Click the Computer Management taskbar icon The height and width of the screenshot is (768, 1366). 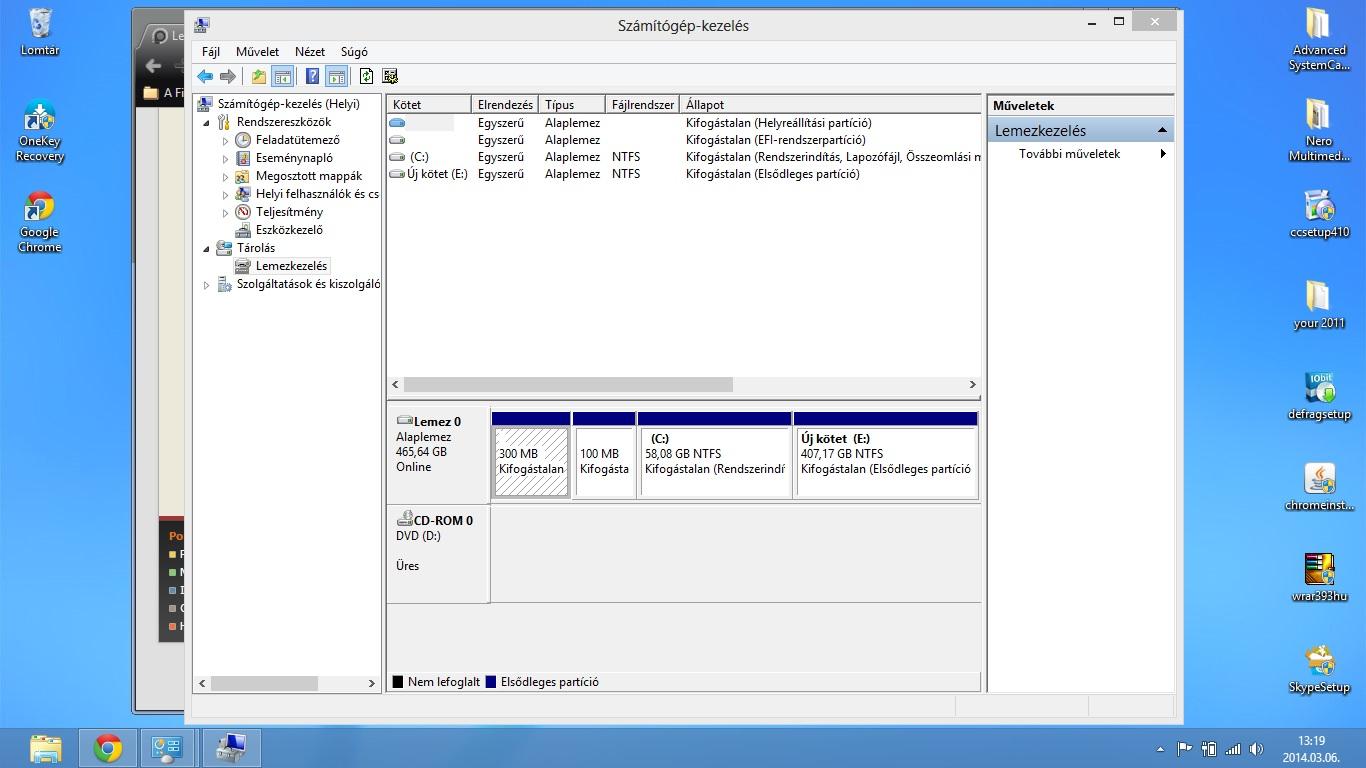point(232,748)
